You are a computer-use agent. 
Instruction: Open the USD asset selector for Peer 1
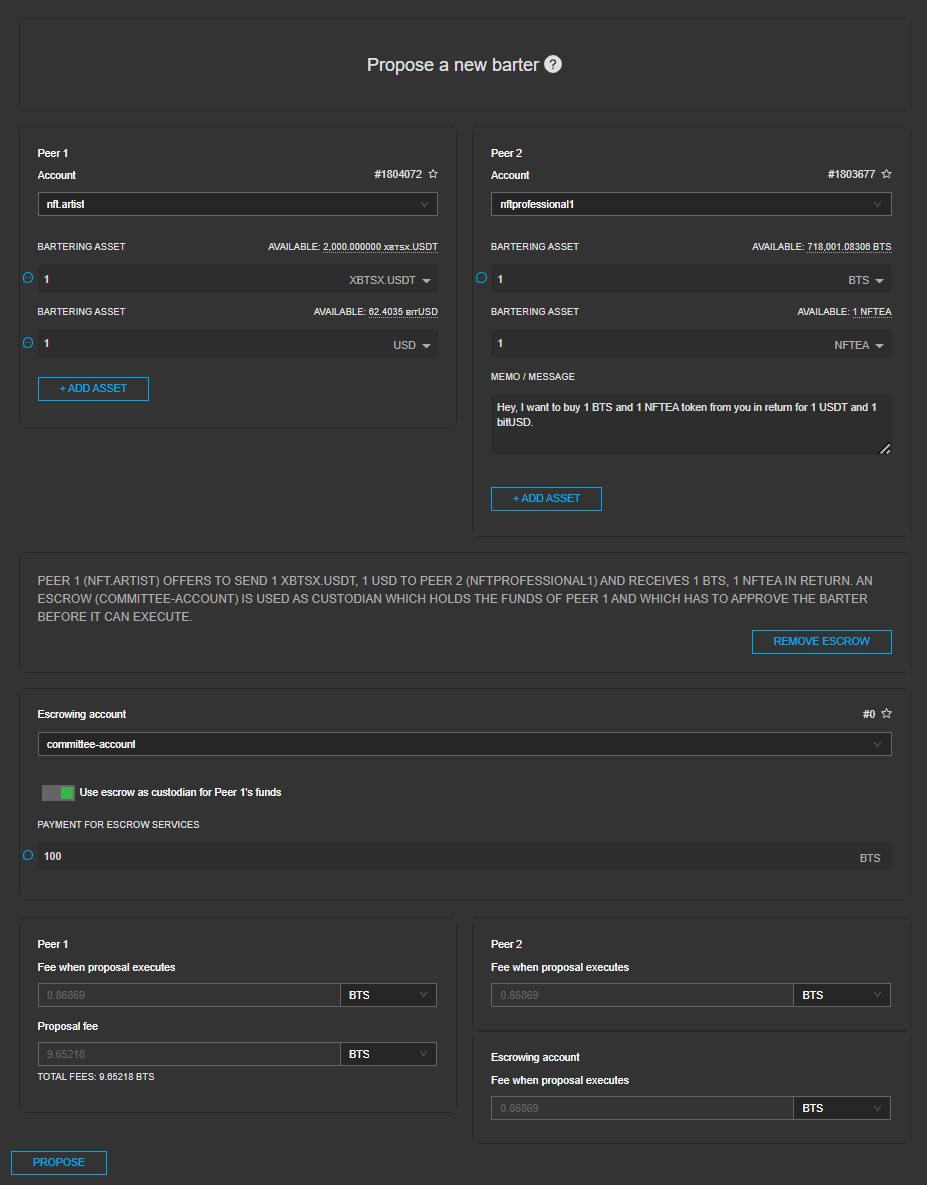click(412, 345)
